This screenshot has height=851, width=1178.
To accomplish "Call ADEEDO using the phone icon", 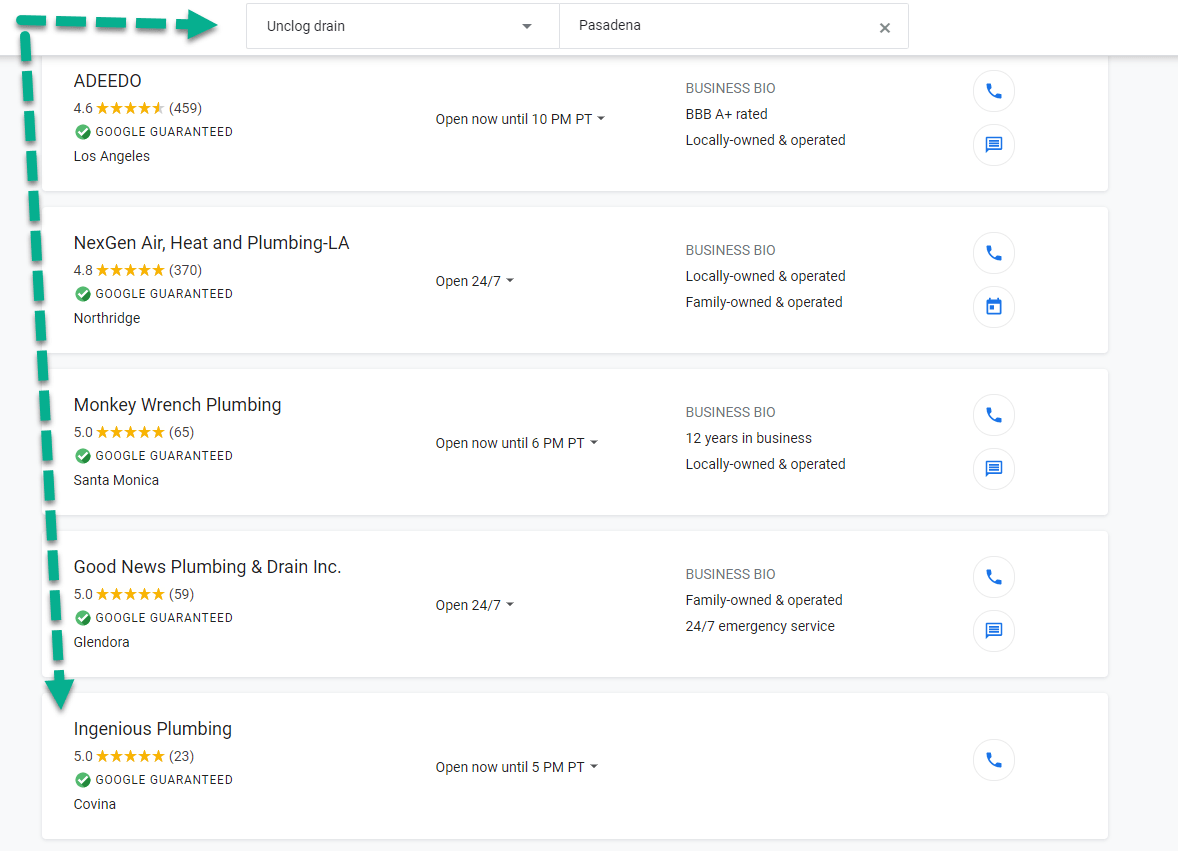I will coord(993,91).
